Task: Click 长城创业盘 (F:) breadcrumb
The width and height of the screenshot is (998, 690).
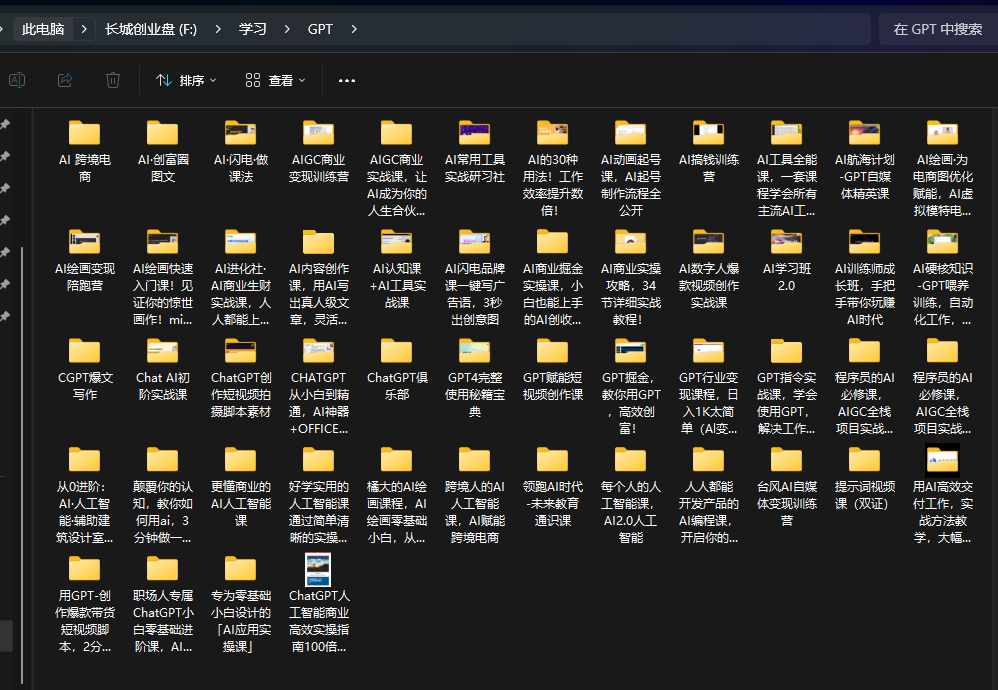Action: tap(151, 29)
